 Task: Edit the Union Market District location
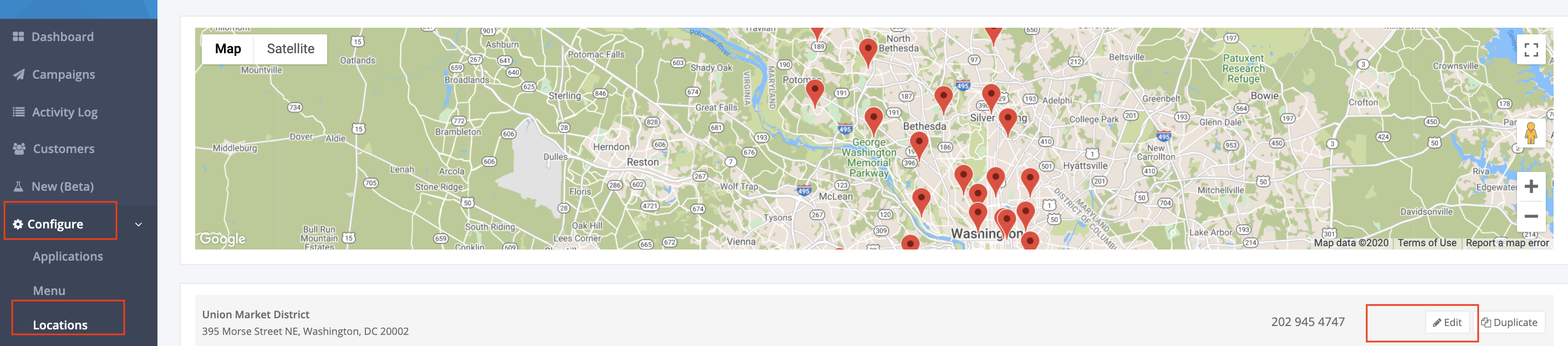[x=1447, y=322]
